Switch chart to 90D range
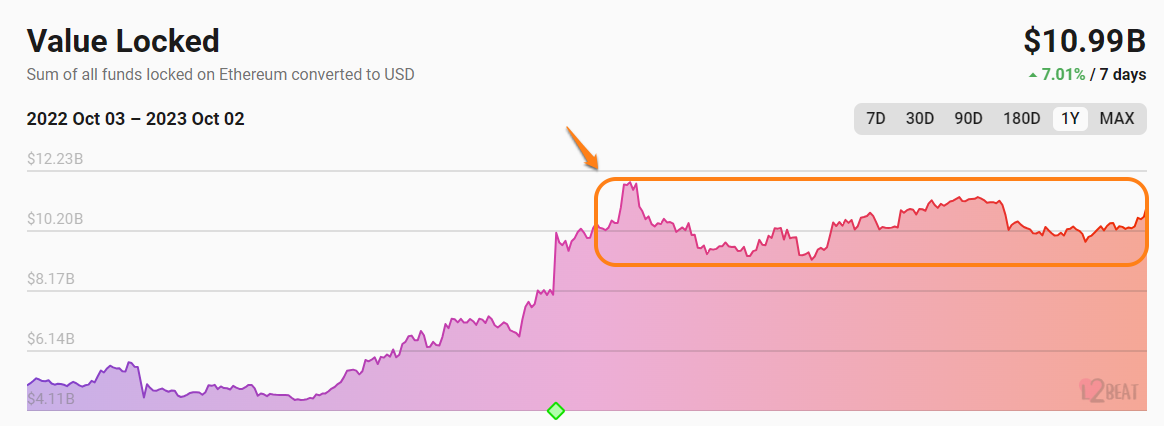1164x426 pixels. click(968, 118)
